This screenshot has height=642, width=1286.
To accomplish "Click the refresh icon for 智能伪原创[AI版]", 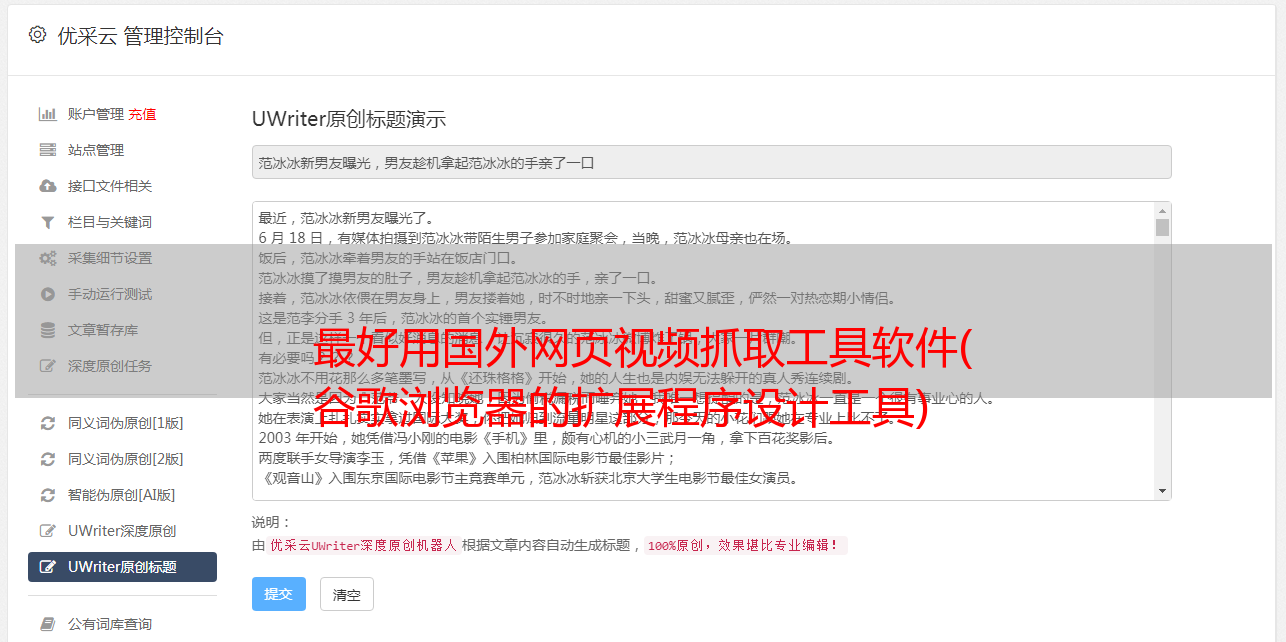I will coord(47,495).
